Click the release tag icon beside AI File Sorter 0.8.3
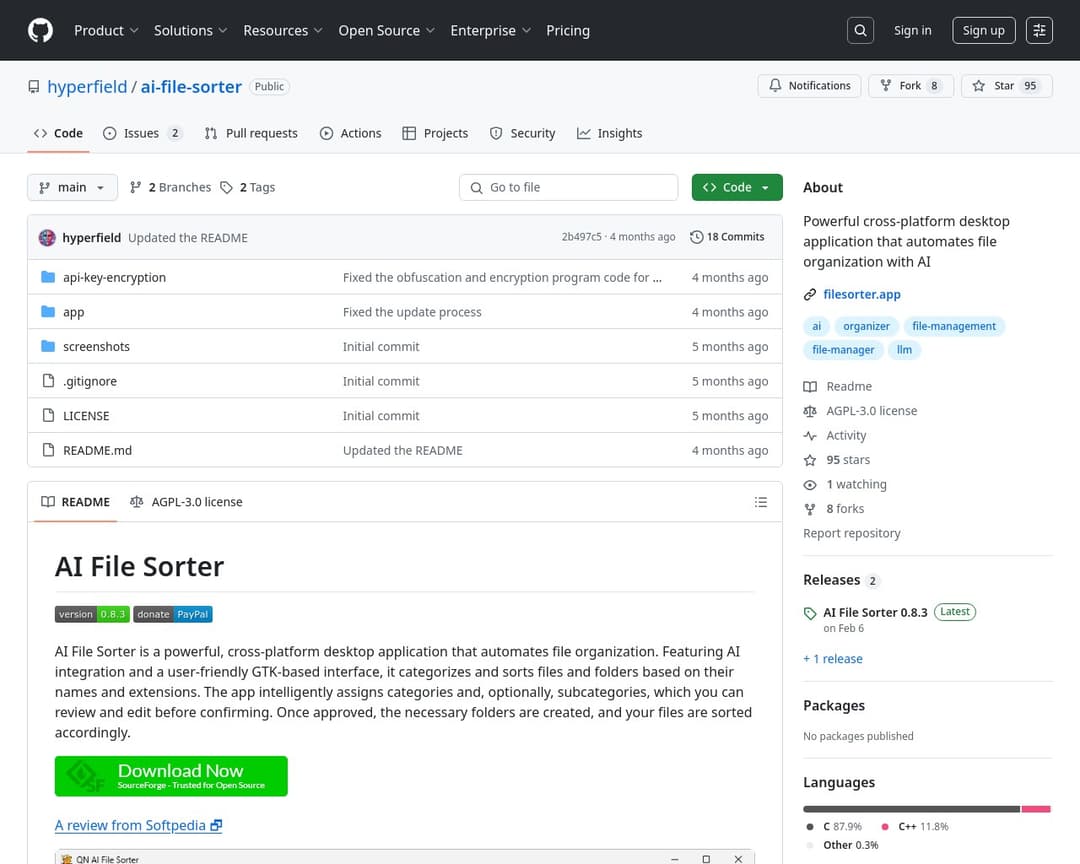This screenshot has width=1080, height=864. click(810, 613)
